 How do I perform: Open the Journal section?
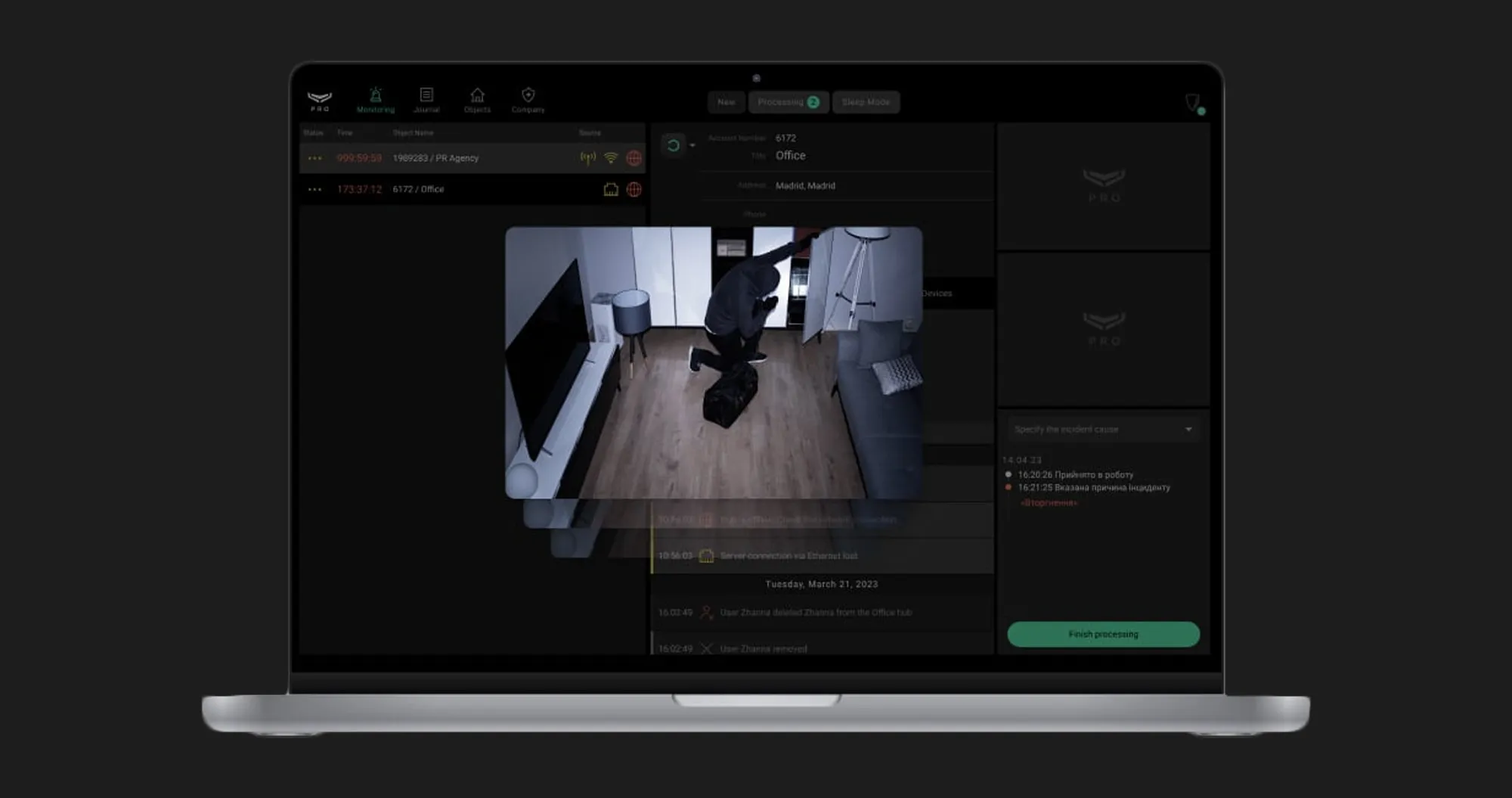pyautogui.click(x=426, y=100)
